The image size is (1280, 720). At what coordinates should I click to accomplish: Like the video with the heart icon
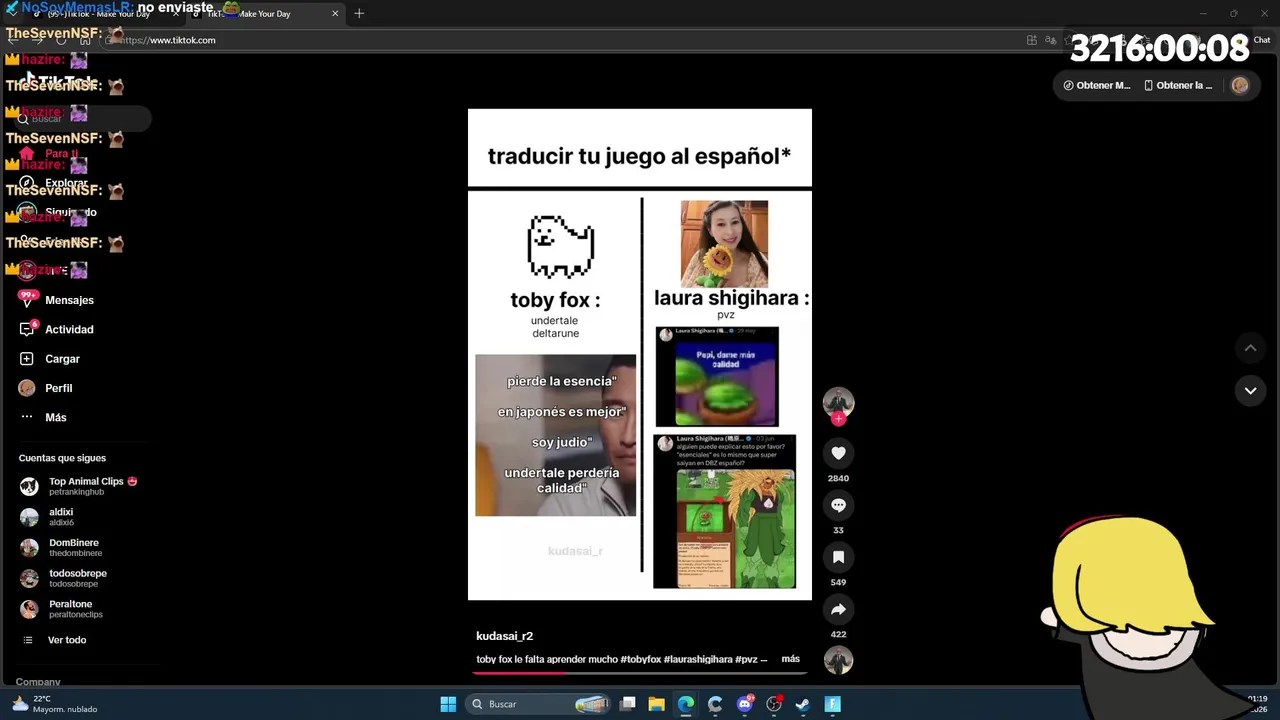click(838, 453)
